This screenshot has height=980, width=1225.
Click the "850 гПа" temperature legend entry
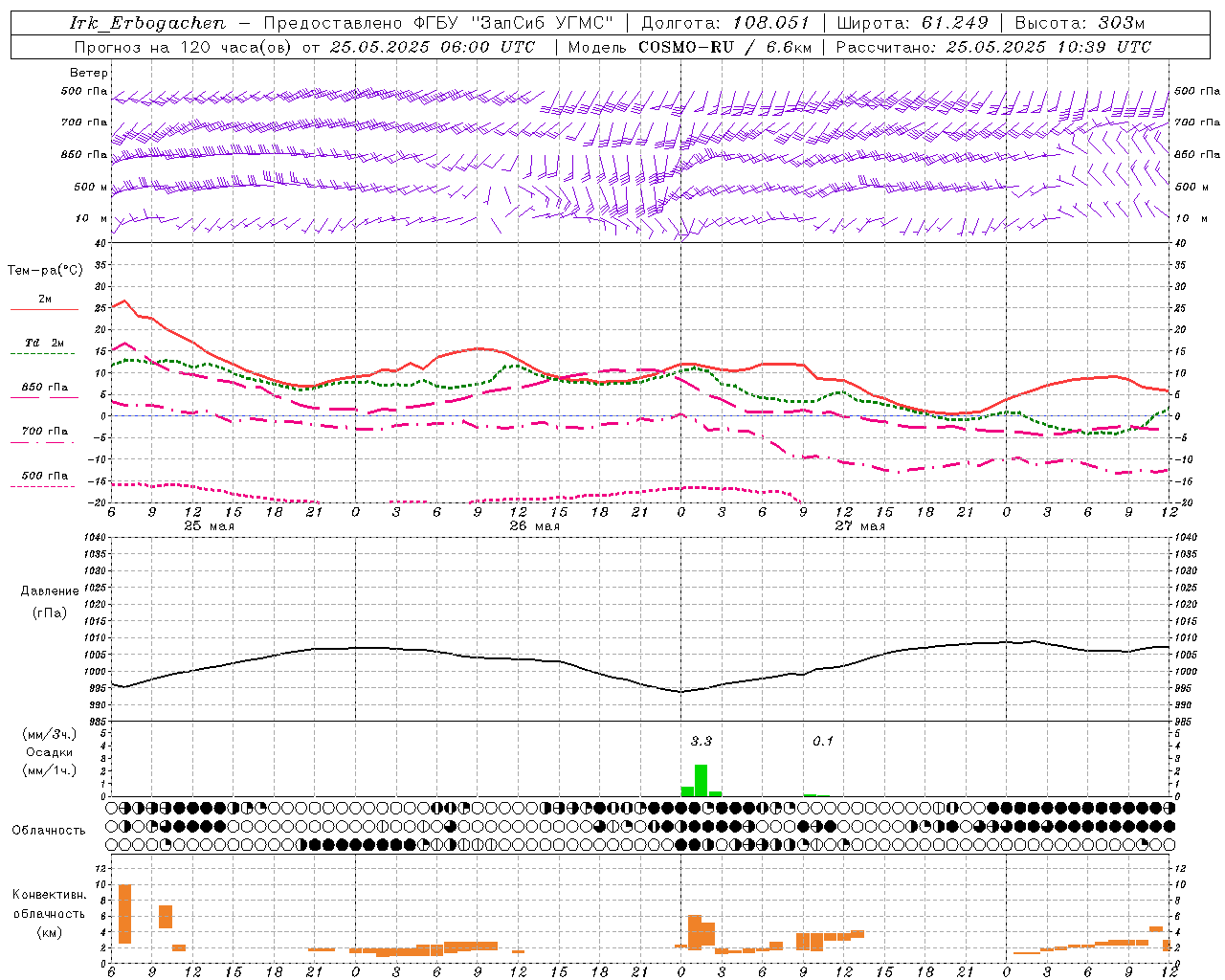[44, 388]
